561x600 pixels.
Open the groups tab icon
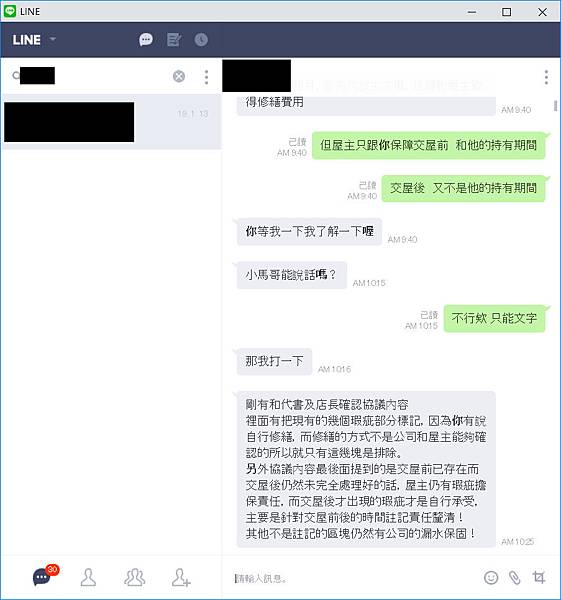pyautogui.click(x=134, y=577)
